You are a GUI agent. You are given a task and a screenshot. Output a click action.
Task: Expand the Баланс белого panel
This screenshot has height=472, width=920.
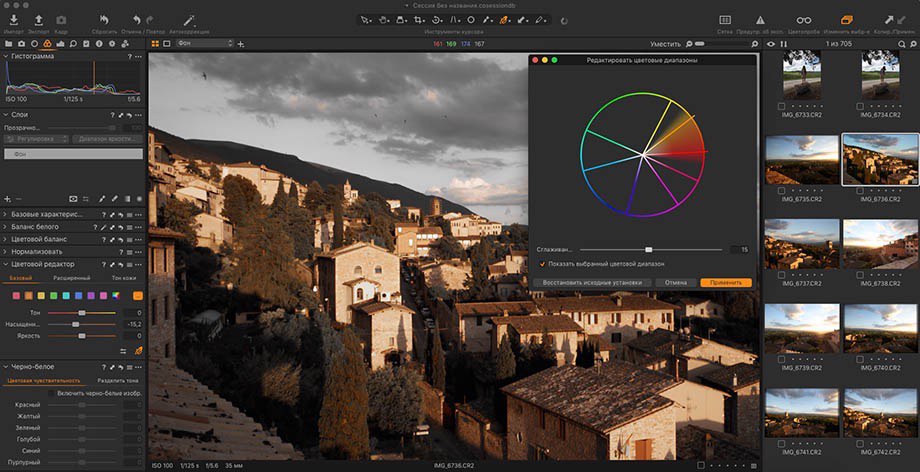(x=6, y=227)
